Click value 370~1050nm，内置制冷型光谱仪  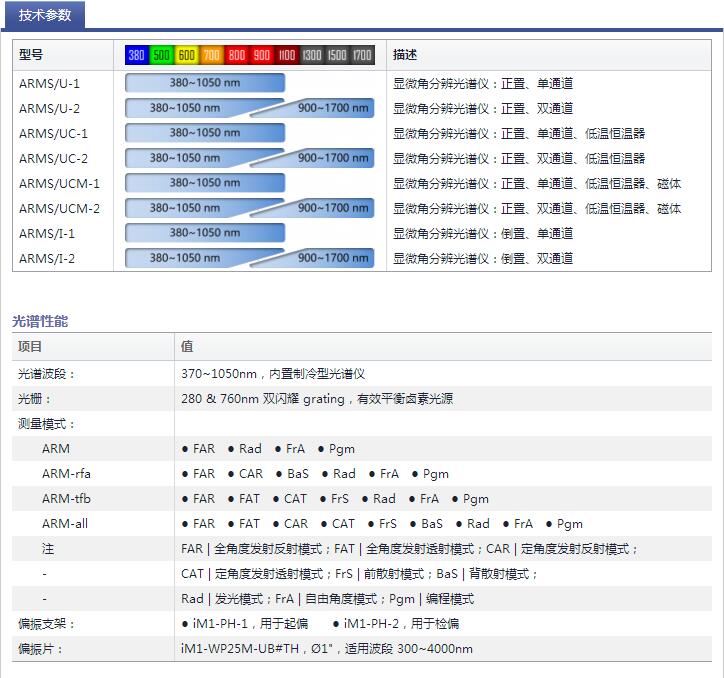[273, 374]
